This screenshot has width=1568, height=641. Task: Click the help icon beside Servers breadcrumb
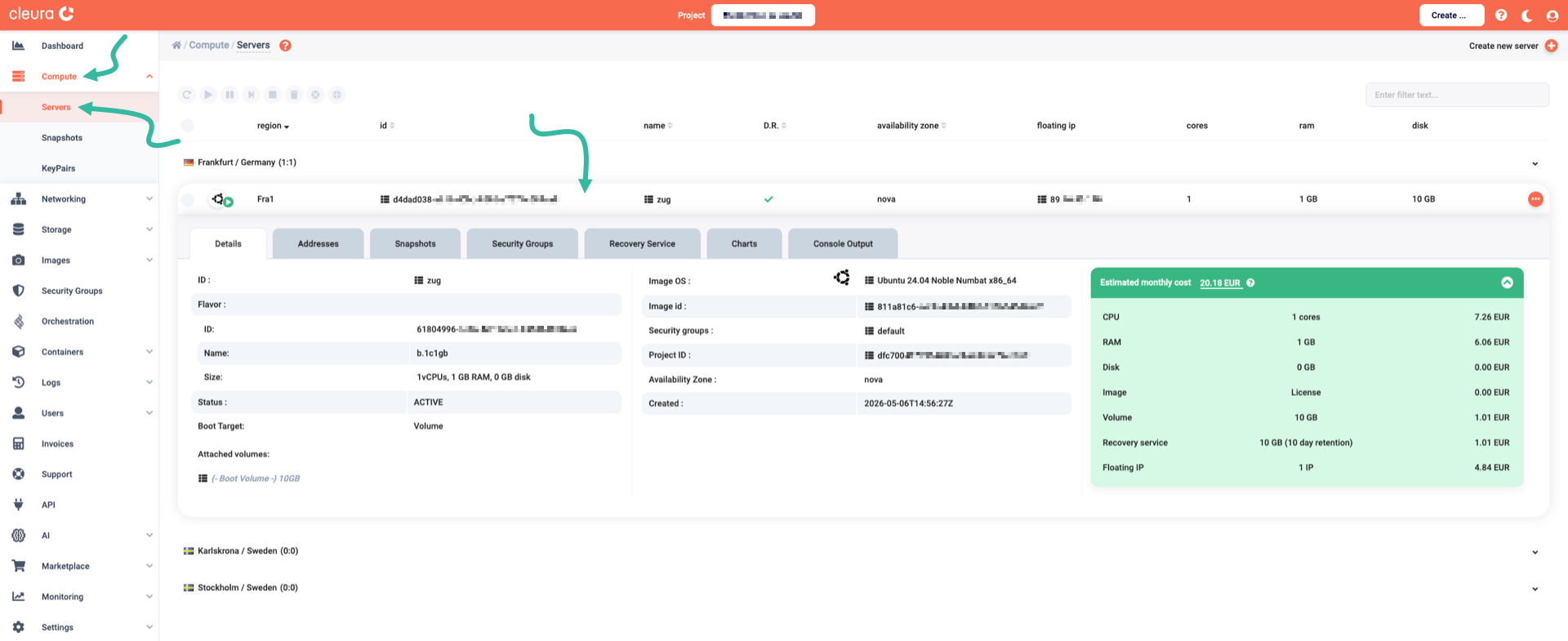pyautogui.click(x=285, y=46)
